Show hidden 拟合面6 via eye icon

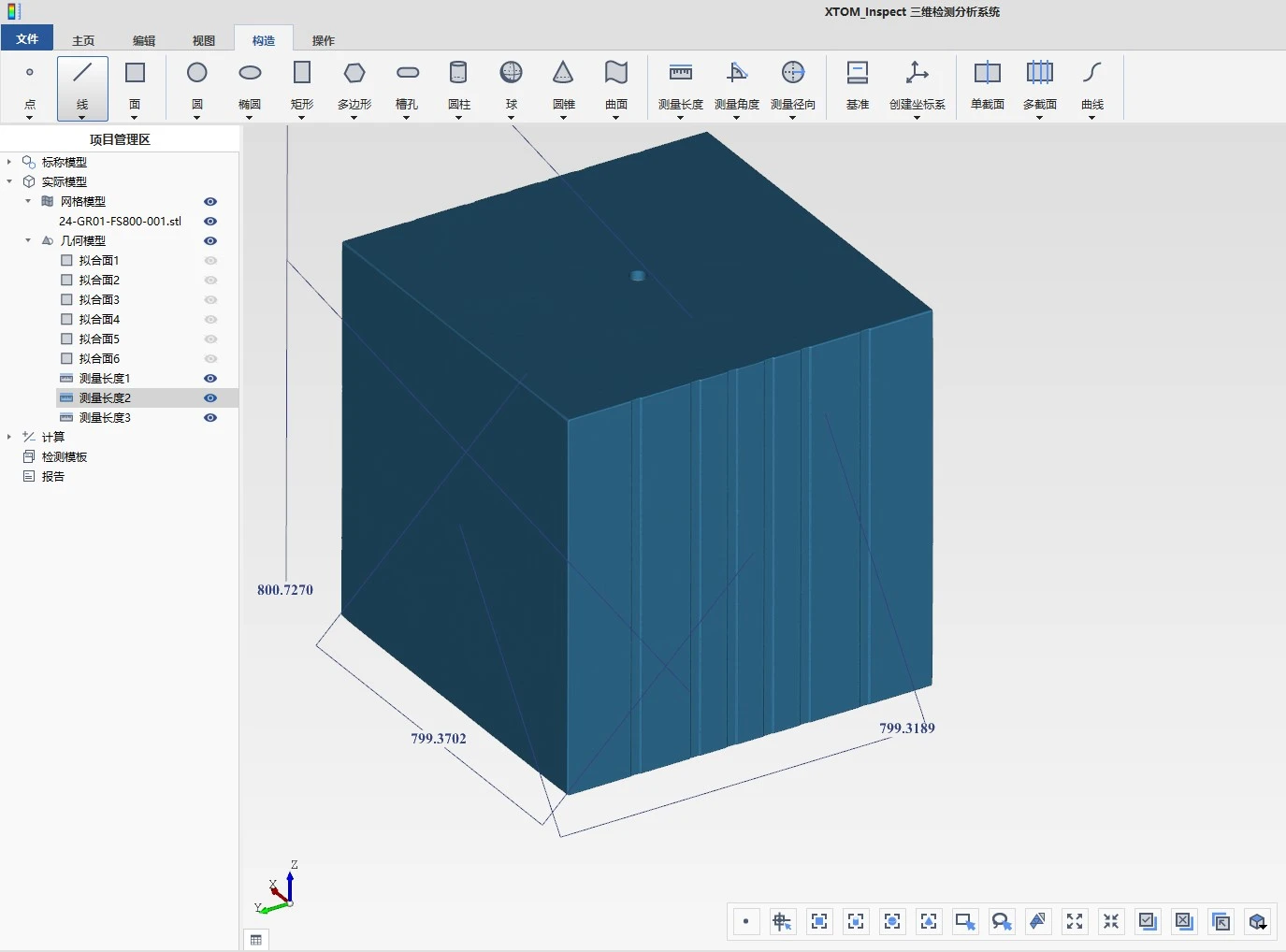tap(210, 358)
